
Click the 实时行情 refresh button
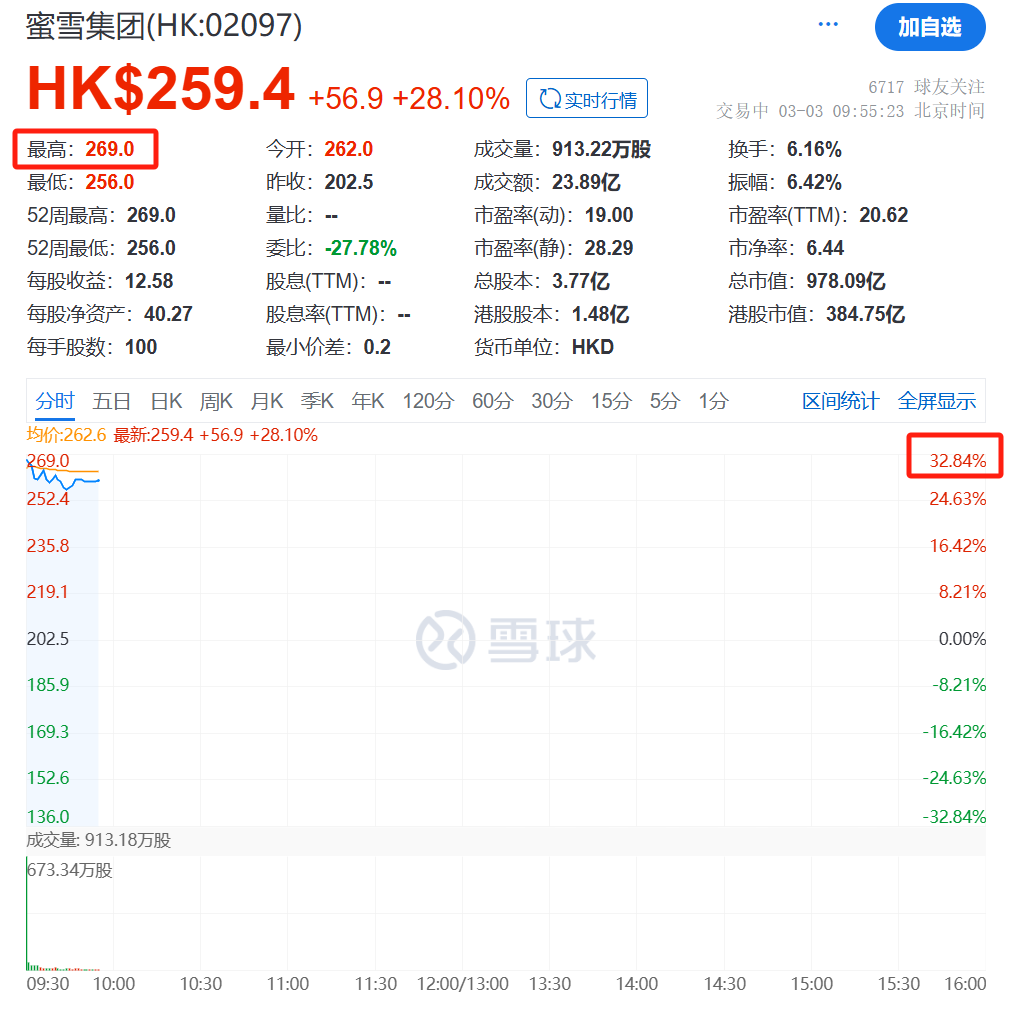[587, 99]
